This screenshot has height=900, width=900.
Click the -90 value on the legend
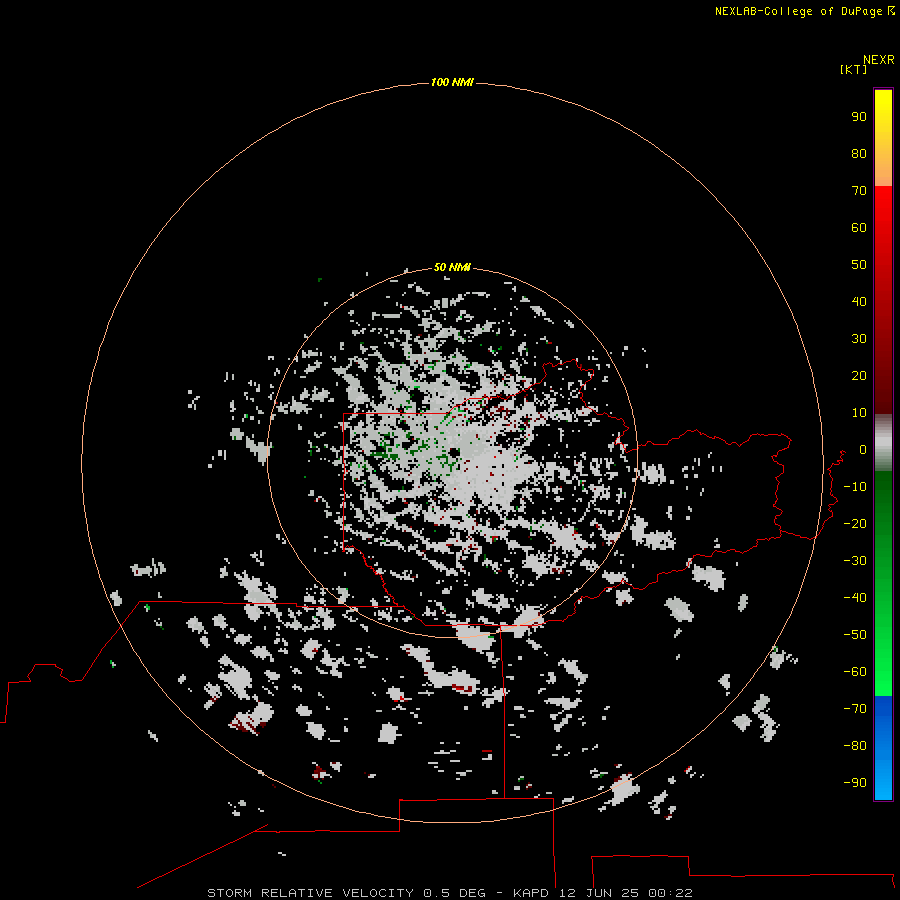(x=855, y=783)
